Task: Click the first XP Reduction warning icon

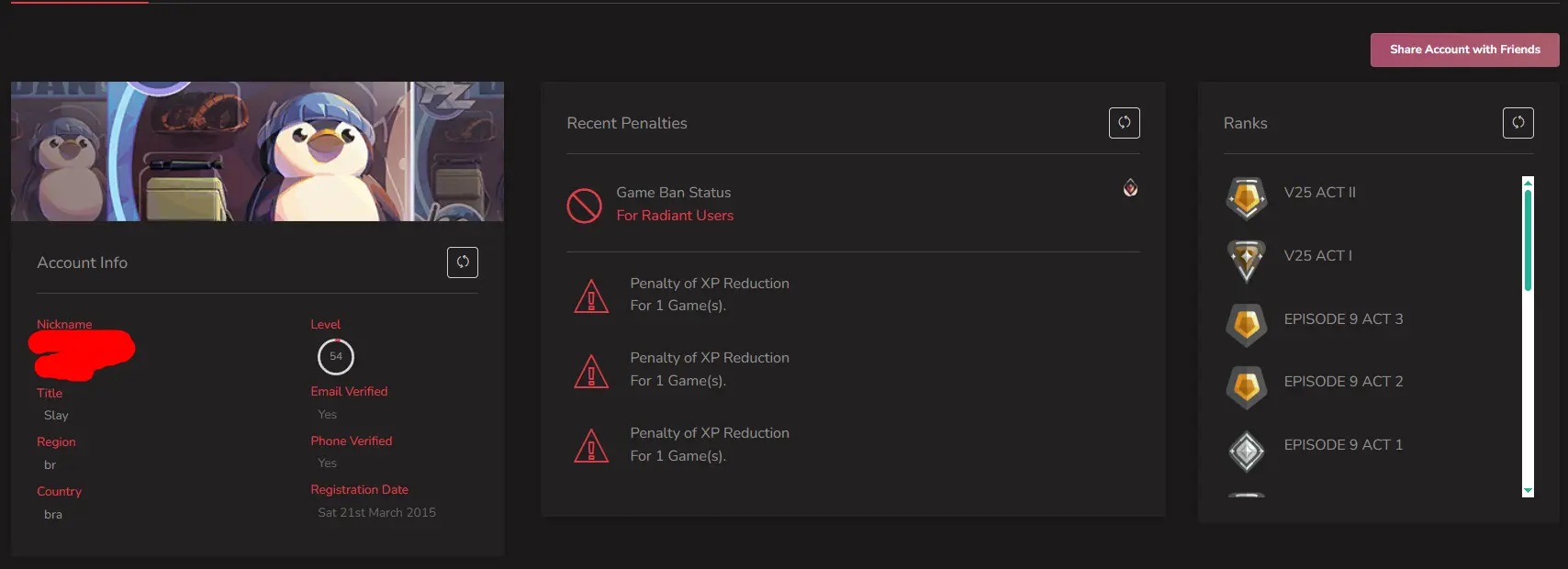Action: coord(591,296)
